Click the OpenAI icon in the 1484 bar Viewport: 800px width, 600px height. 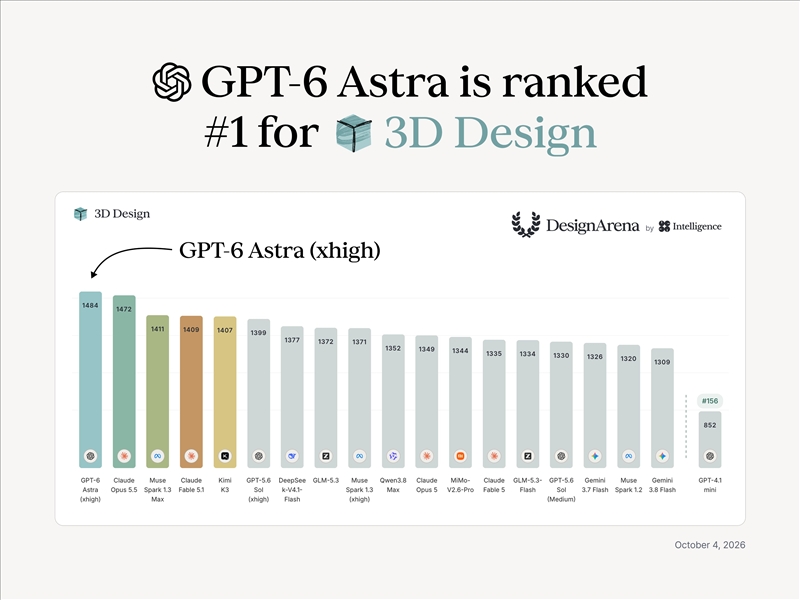(90, 456)
